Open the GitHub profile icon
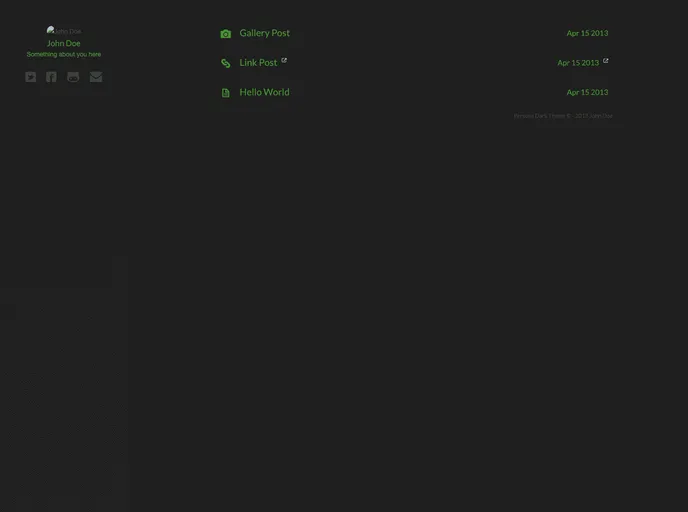The width and height of the screenshot is (688, 512). click(73, 77)
